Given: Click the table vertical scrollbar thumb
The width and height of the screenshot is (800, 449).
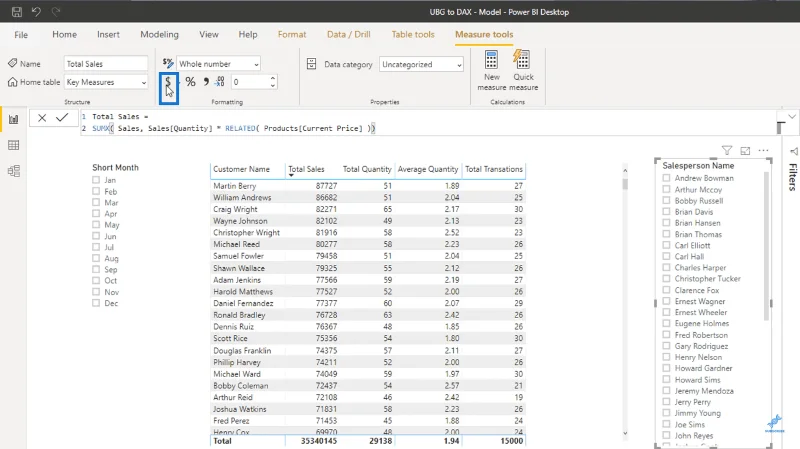Looking at the screenshot, I should [x=625, y=183].
